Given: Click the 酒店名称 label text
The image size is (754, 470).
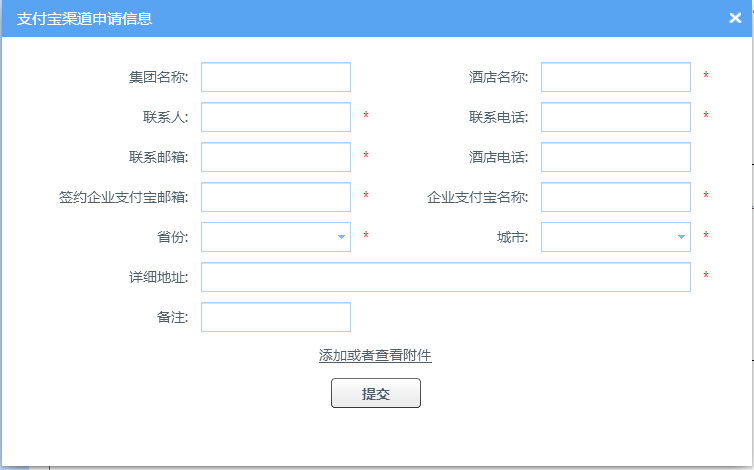Looking at the screenshot, I should click(x=499, y=77).
